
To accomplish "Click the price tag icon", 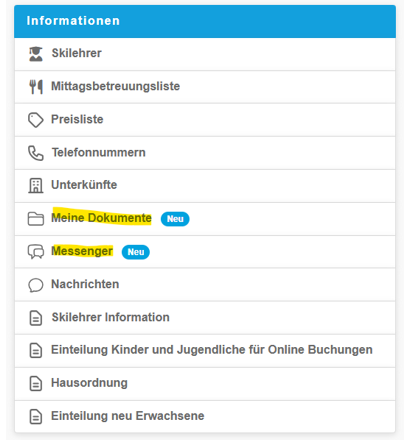I will [x=36, y=120].
